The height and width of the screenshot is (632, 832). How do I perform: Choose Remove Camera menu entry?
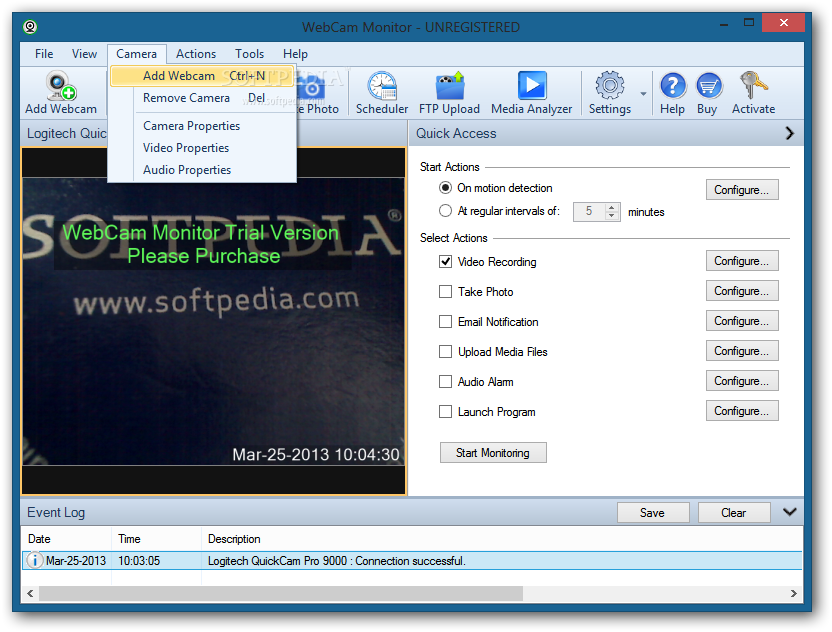point(202,98)
